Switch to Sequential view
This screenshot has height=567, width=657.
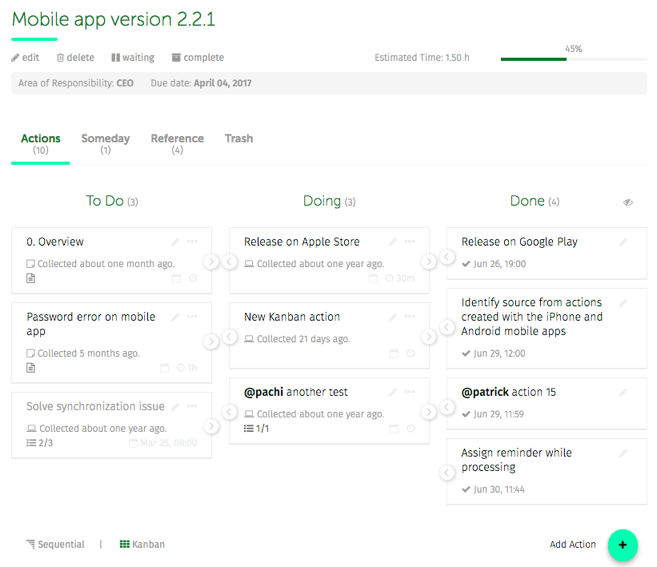coord(55,544)
